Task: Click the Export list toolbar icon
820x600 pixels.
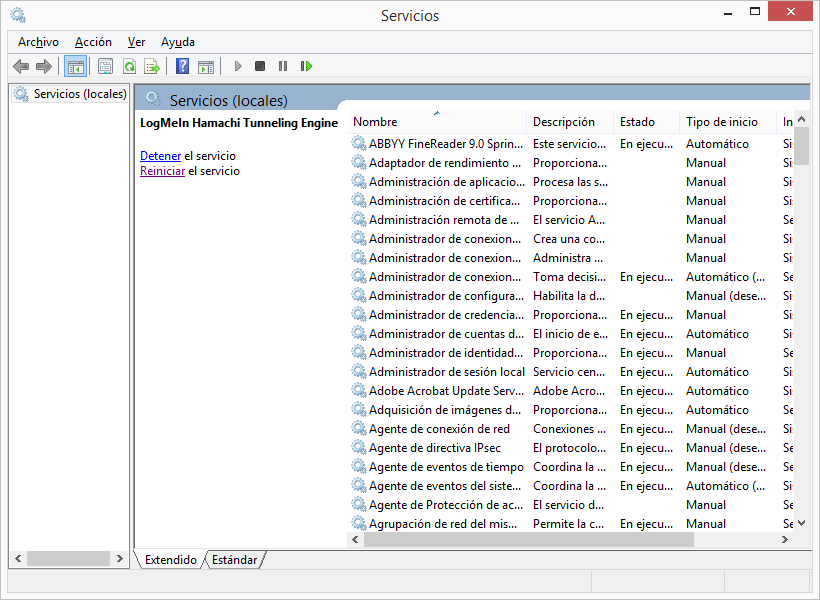Action: (152, 66)
